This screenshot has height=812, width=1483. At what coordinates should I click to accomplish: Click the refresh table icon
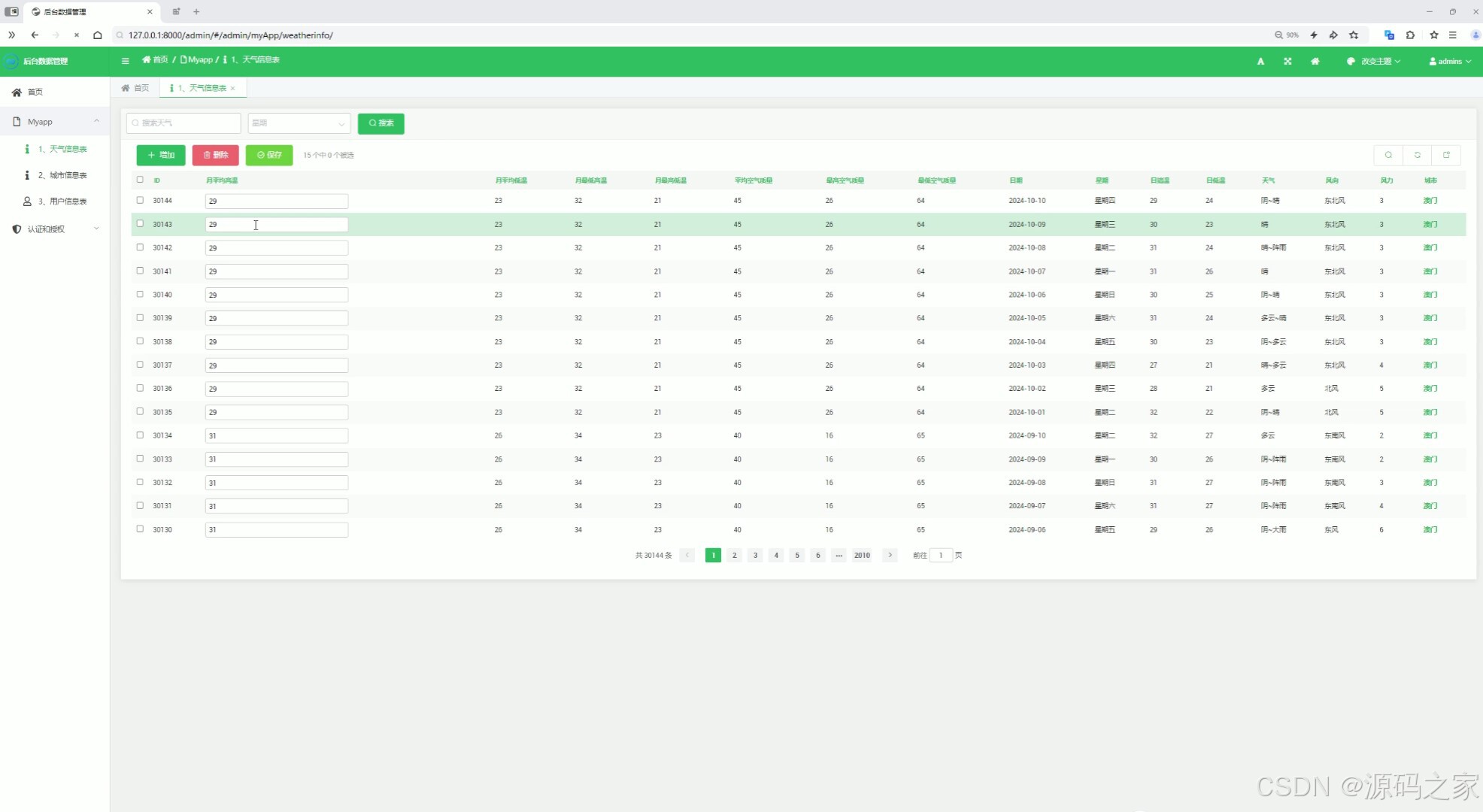coord(1417,155)
